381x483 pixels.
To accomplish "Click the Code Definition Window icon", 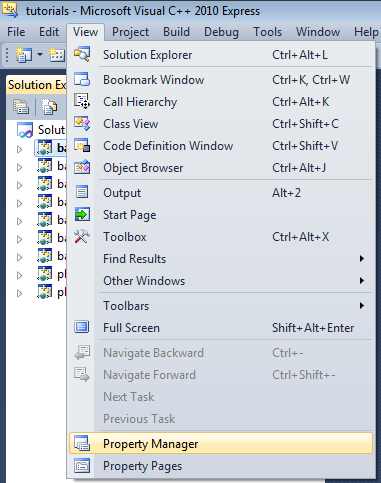I will (82, 145).
